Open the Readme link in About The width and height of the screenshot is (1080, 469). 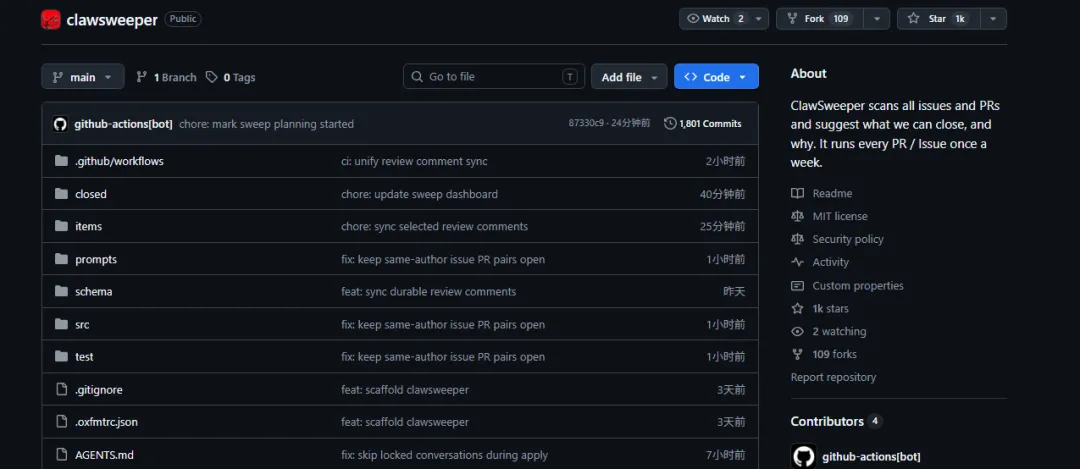coord(832,193)
